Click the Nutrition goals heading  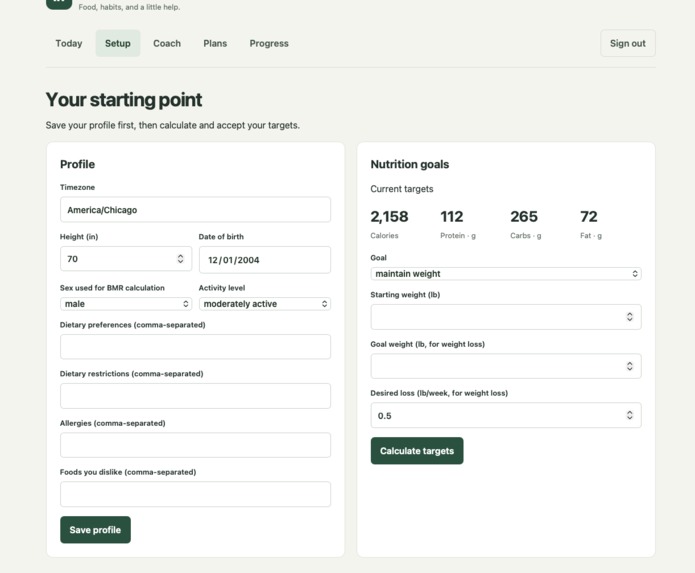coord(410,164)
